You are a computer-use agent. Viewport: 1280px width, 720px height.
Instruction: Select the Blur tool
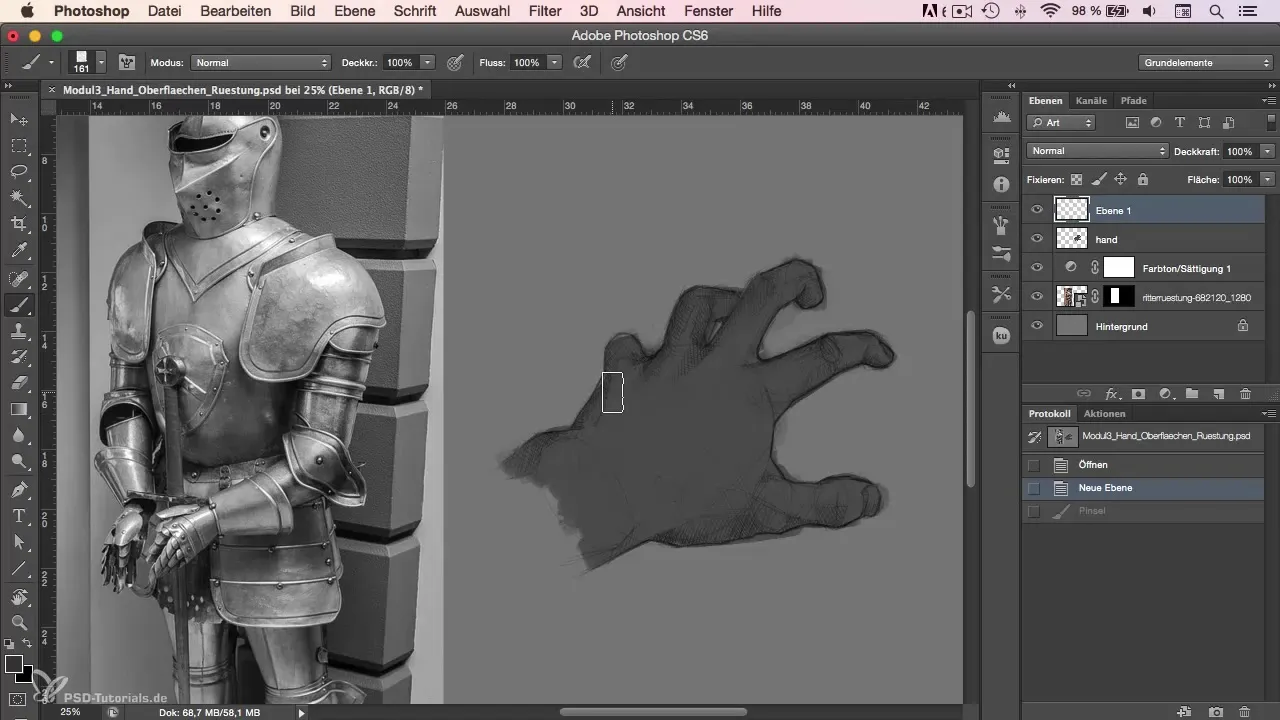point(19,435)
